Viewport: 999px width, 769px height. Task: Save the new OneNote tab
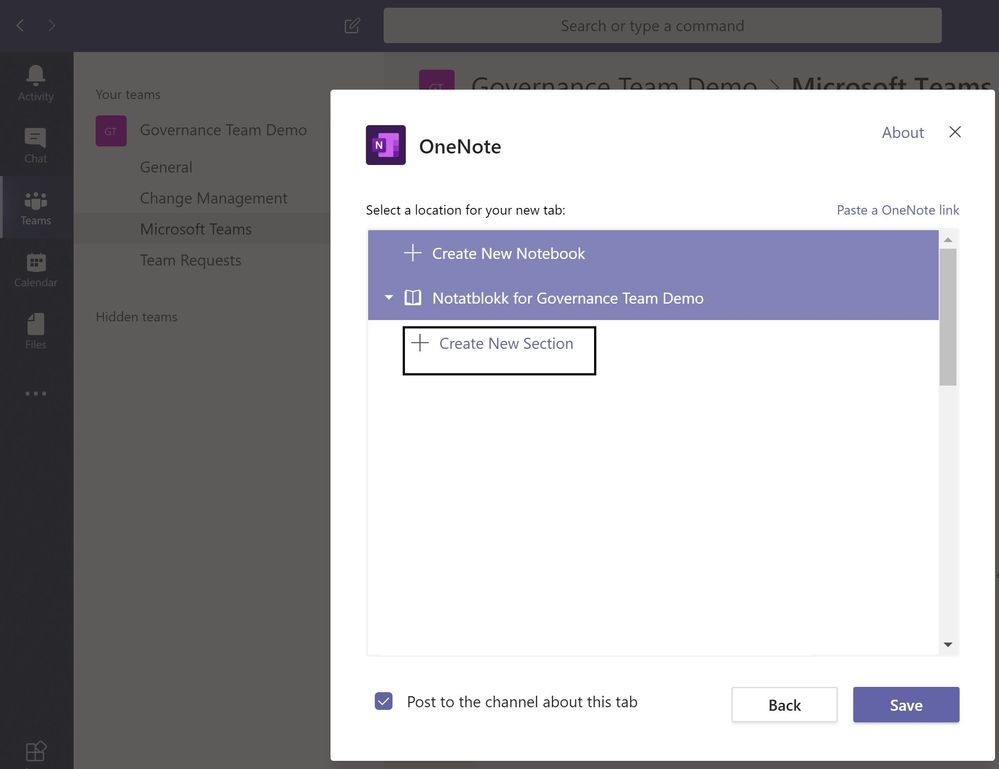tap(906, 705)
